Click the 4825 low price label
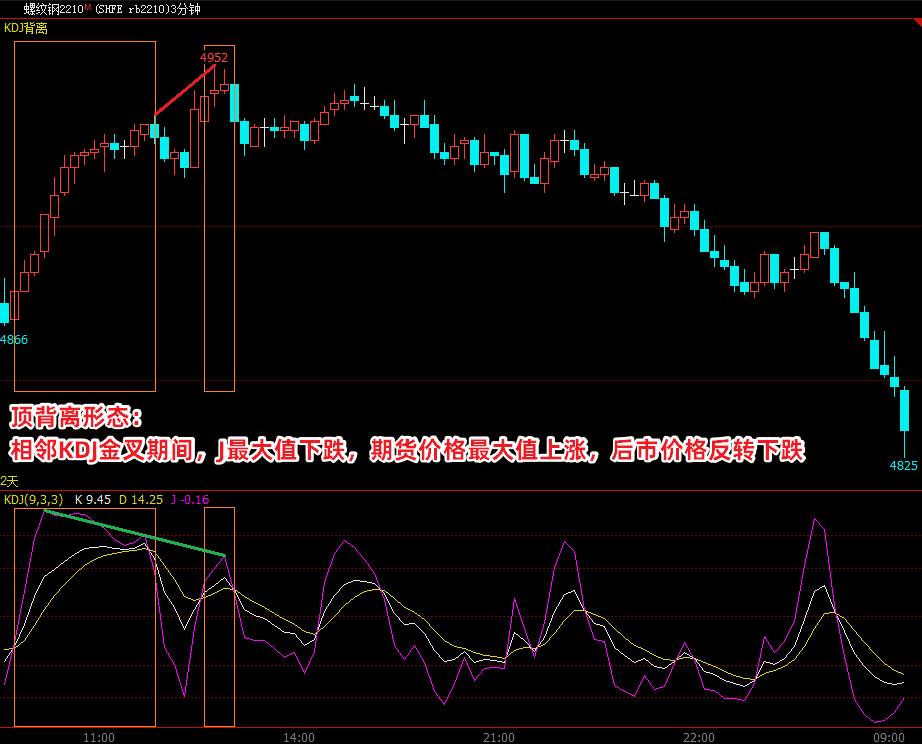This screenshot has height=744, width=922. click(x=903, y=466)
